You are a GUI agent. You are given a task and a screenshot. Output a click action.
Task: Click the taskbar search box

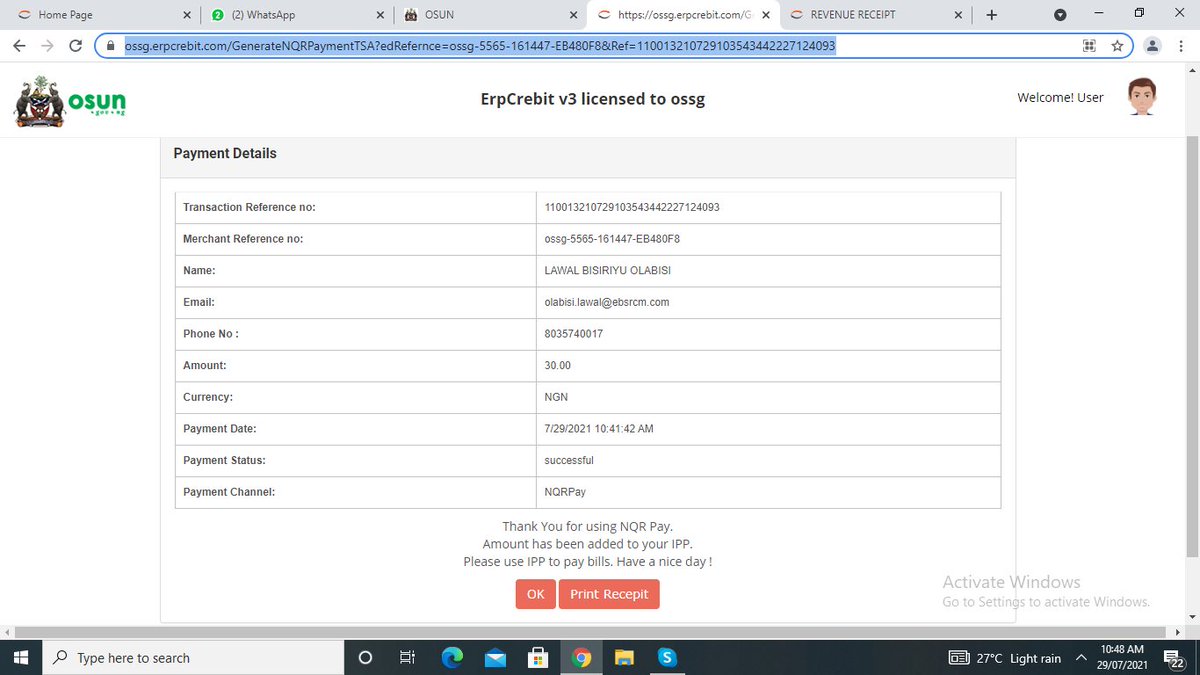193,657
